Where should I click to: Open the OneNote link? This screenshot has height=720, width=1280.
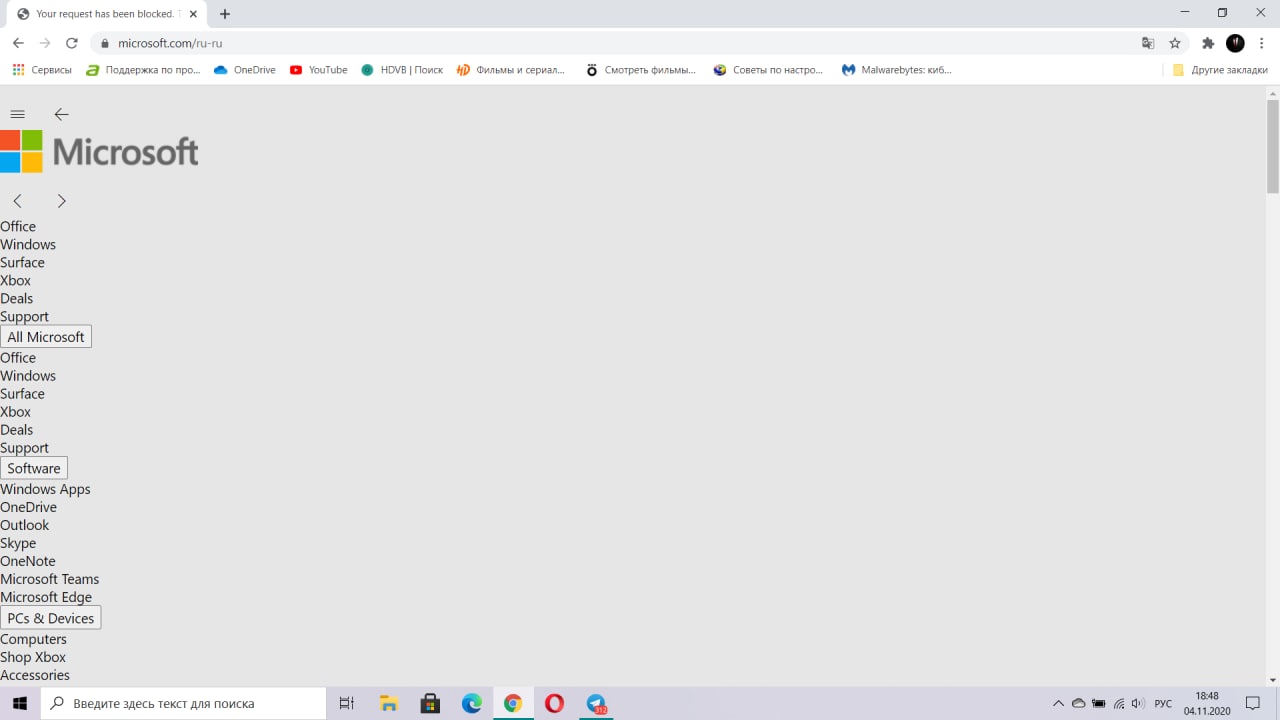pyautogui.click(x=28, y=561)
